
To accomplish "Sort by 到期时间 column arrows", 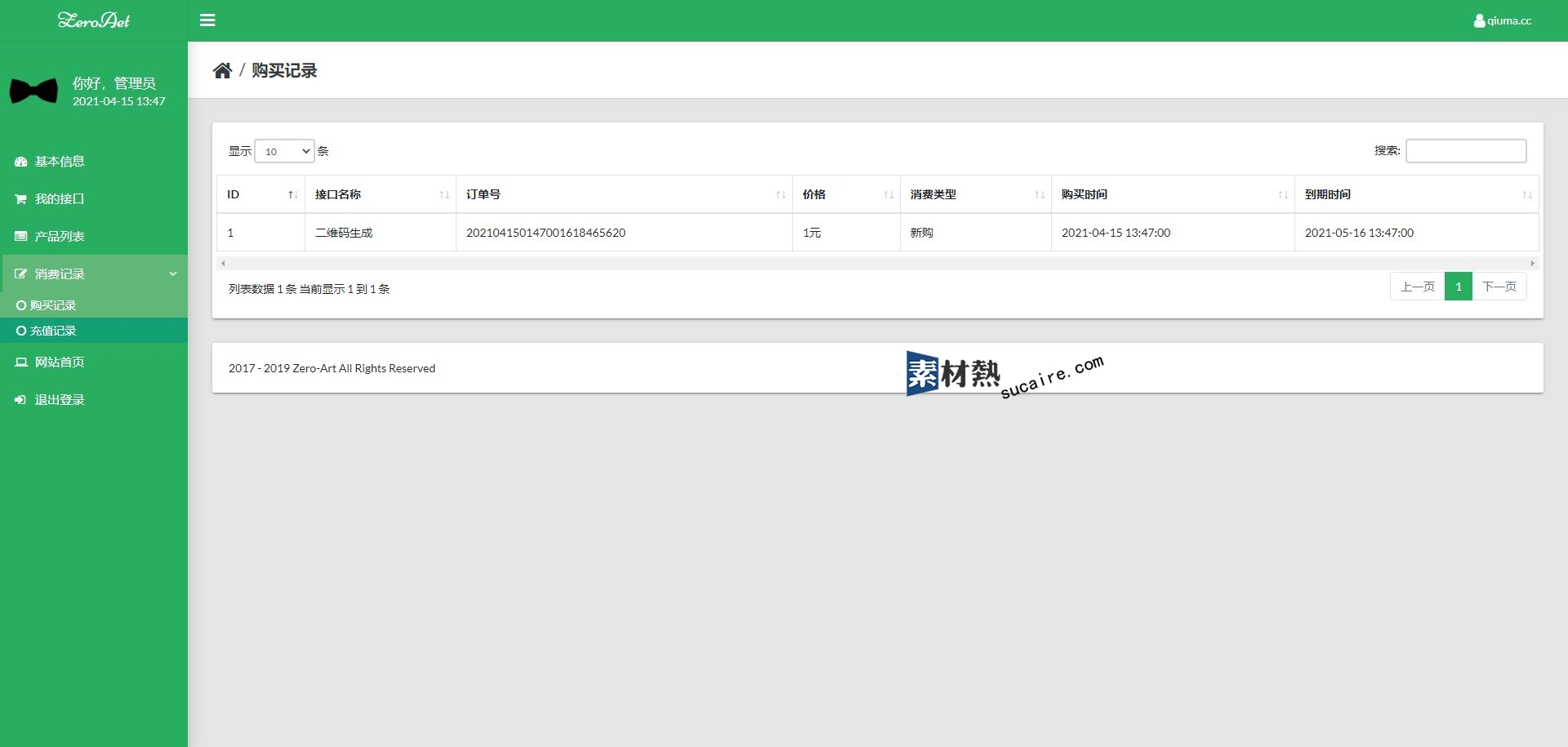I will (1527, 194).
